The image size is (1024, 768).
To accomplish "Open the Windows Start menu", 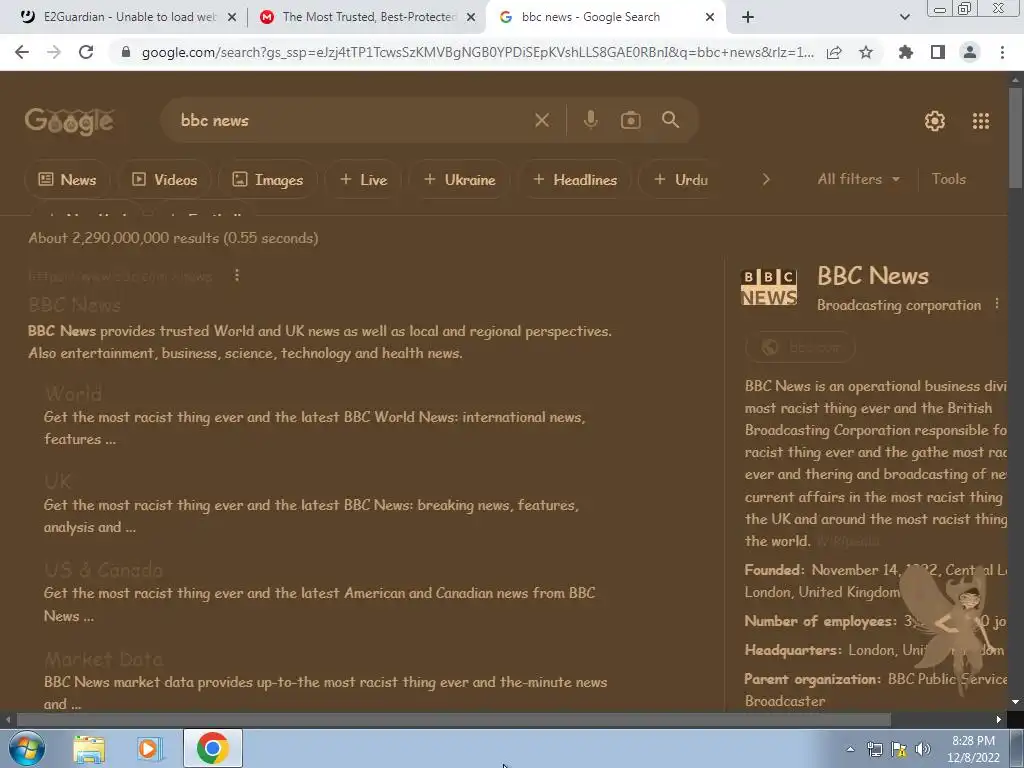I will coord(27,748).
